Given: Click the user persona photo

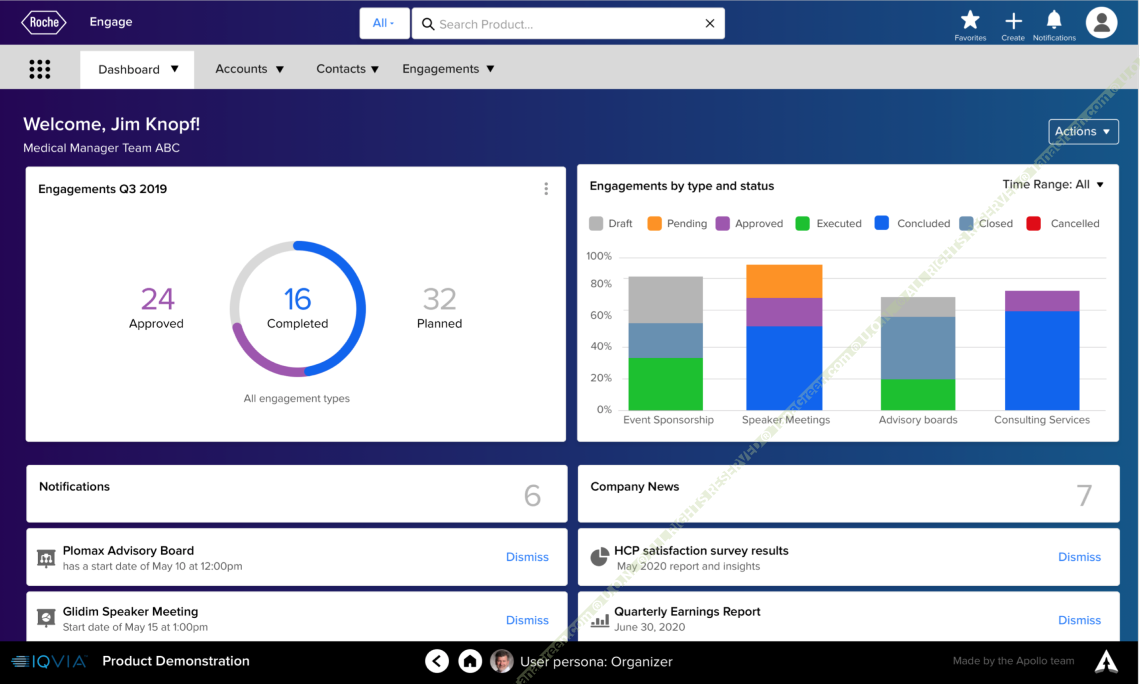Looking at the screenshot, I should [x=502, y=661].
